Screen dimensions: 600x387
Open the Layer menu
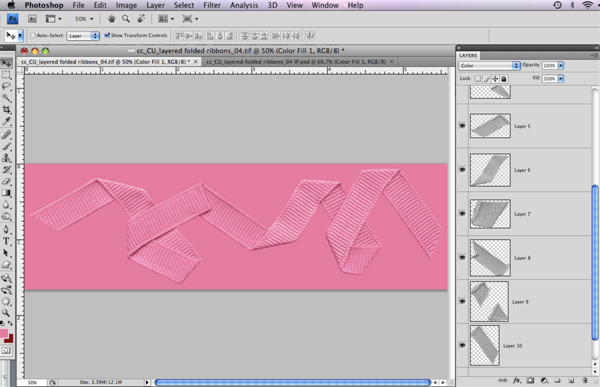click(x=155, y=5)
